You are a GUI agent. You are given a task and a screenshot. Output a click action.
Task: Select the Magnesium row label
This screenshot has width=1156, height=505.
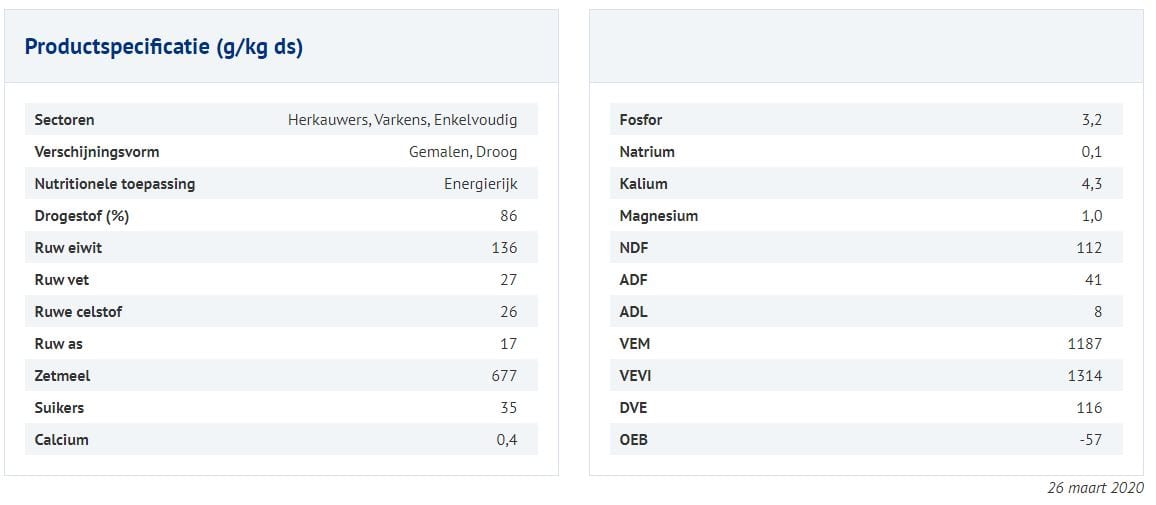pyautogui.click(x=659, y=216)
